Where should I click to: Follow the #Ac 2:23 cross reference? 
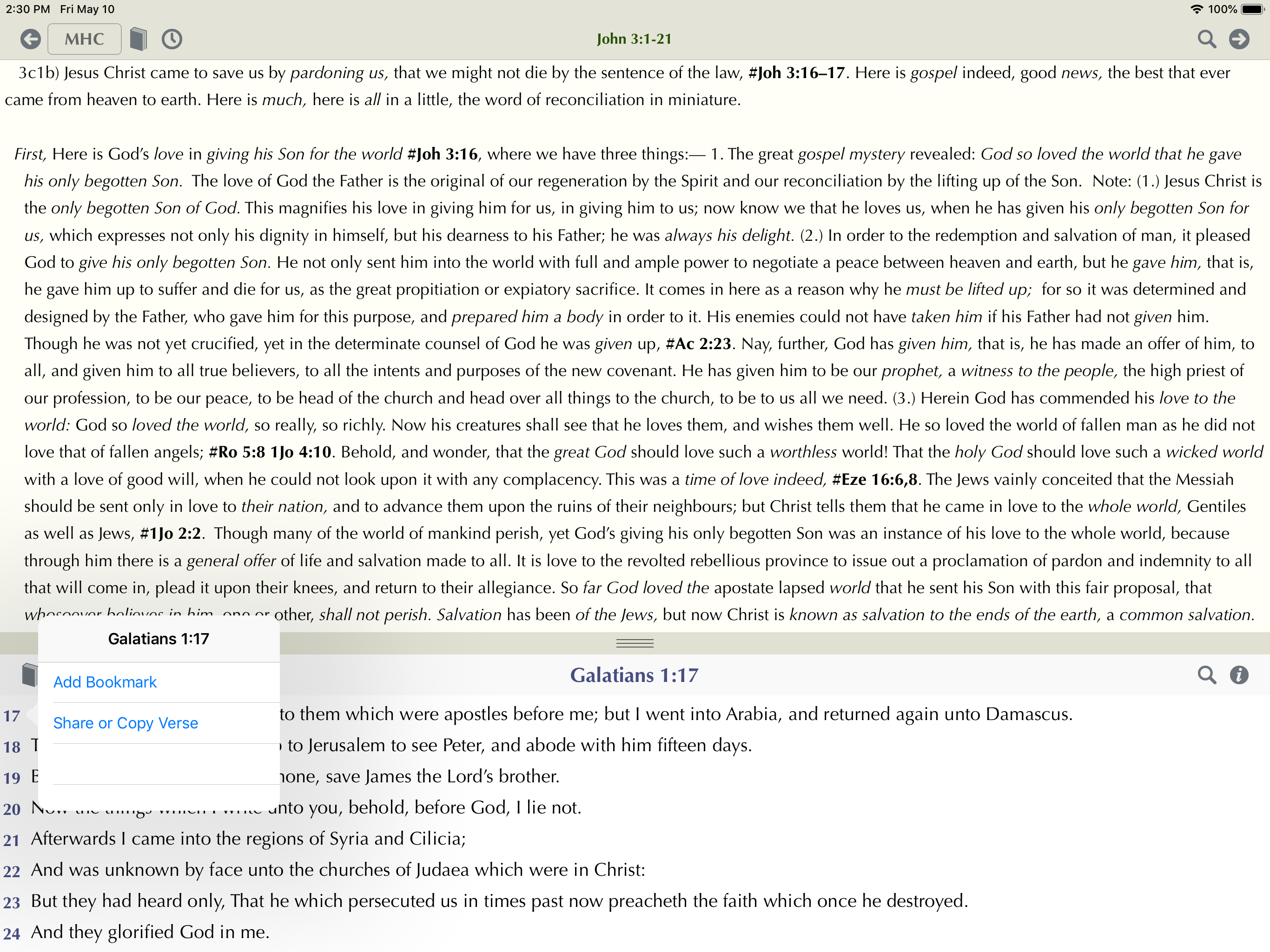click(x=698, y=344)
